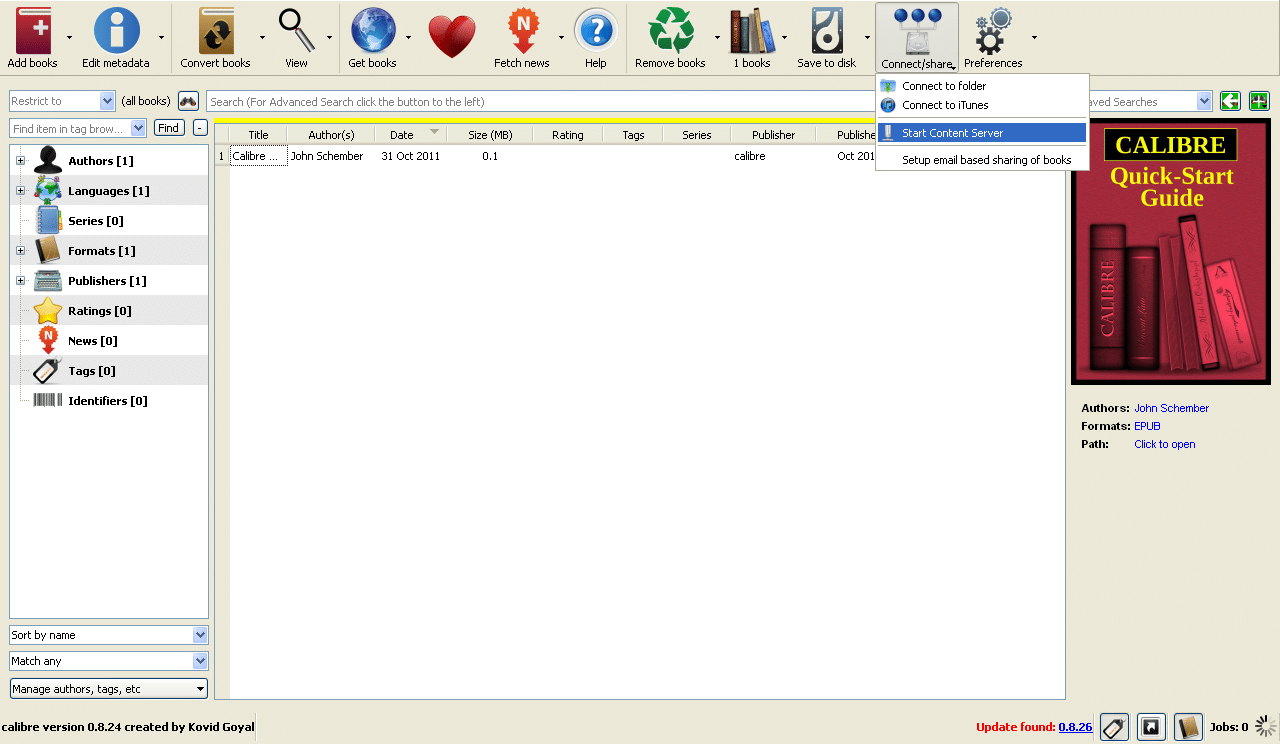Click the Fetch news icon
Viewport: 1280px width, 744px height.
pyautogui.click(x=522, y=31)
